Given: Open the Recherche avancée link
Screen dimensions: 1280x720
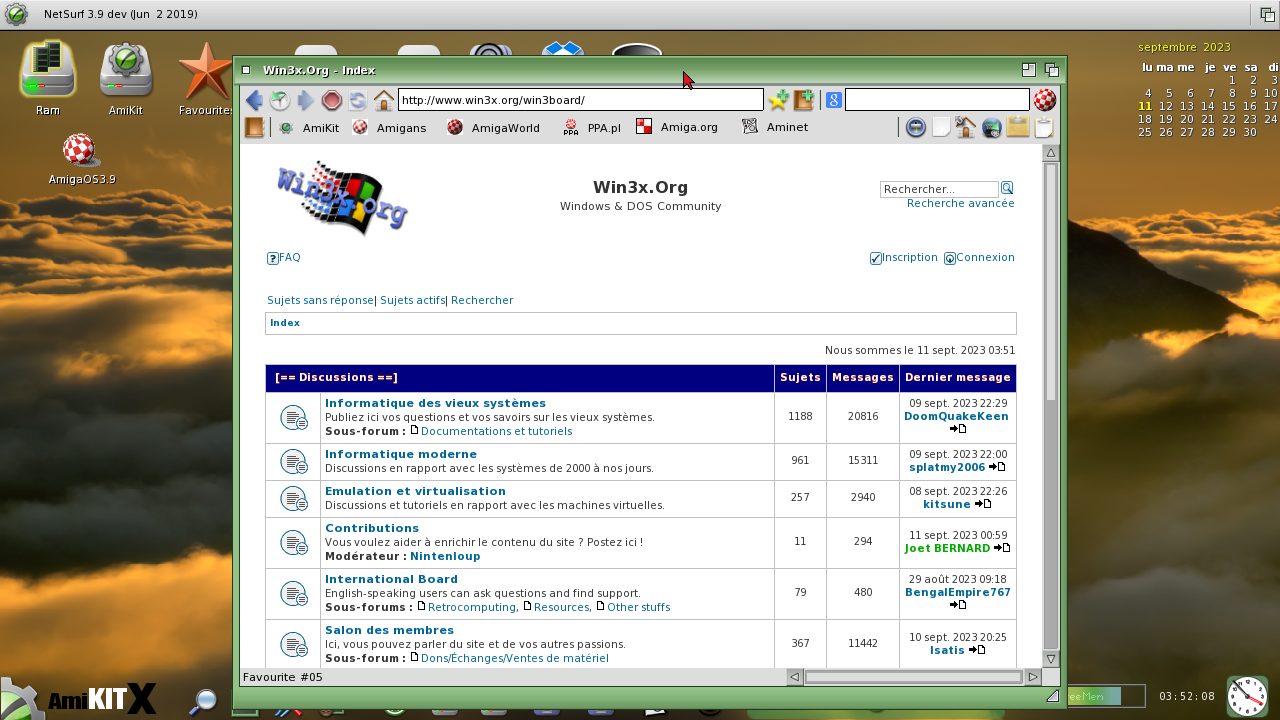Looking at the screenshot, I should click(960, 203).
